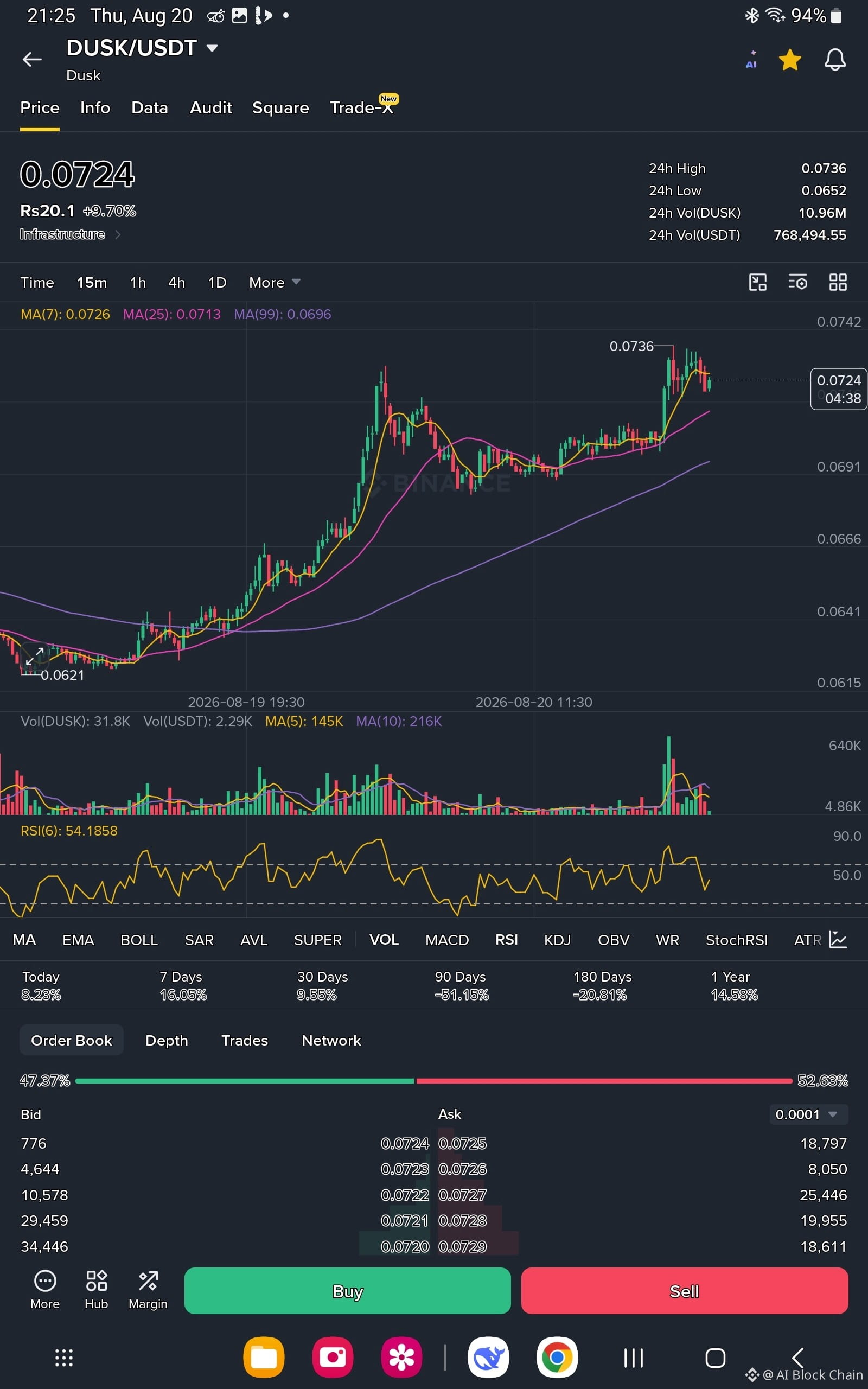Image resolution: width=868 pixels, height=1389 pixels.
Task: Select 1h chart interval
Action: pyautogui.click(x=138, y=282)
